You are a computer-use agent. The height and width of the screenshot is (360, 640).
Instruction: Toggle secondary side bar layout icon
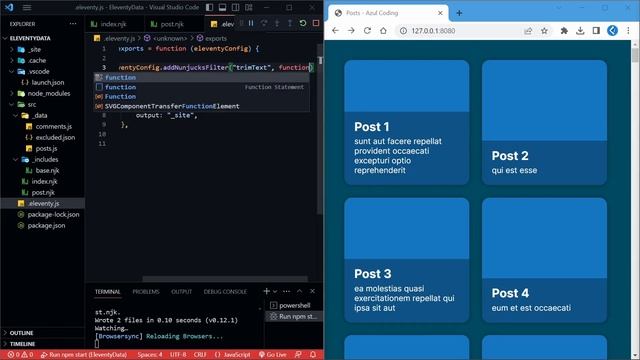click(236, 7)
